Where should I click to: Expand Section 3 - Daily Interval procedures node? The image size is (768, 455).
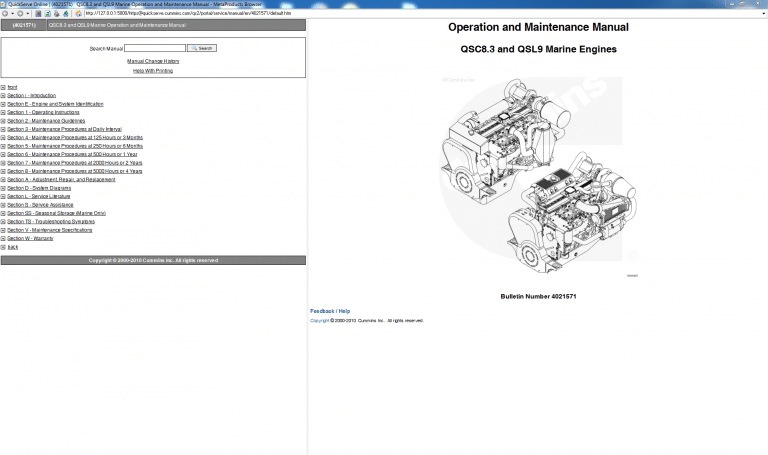[x=3, y=129]
